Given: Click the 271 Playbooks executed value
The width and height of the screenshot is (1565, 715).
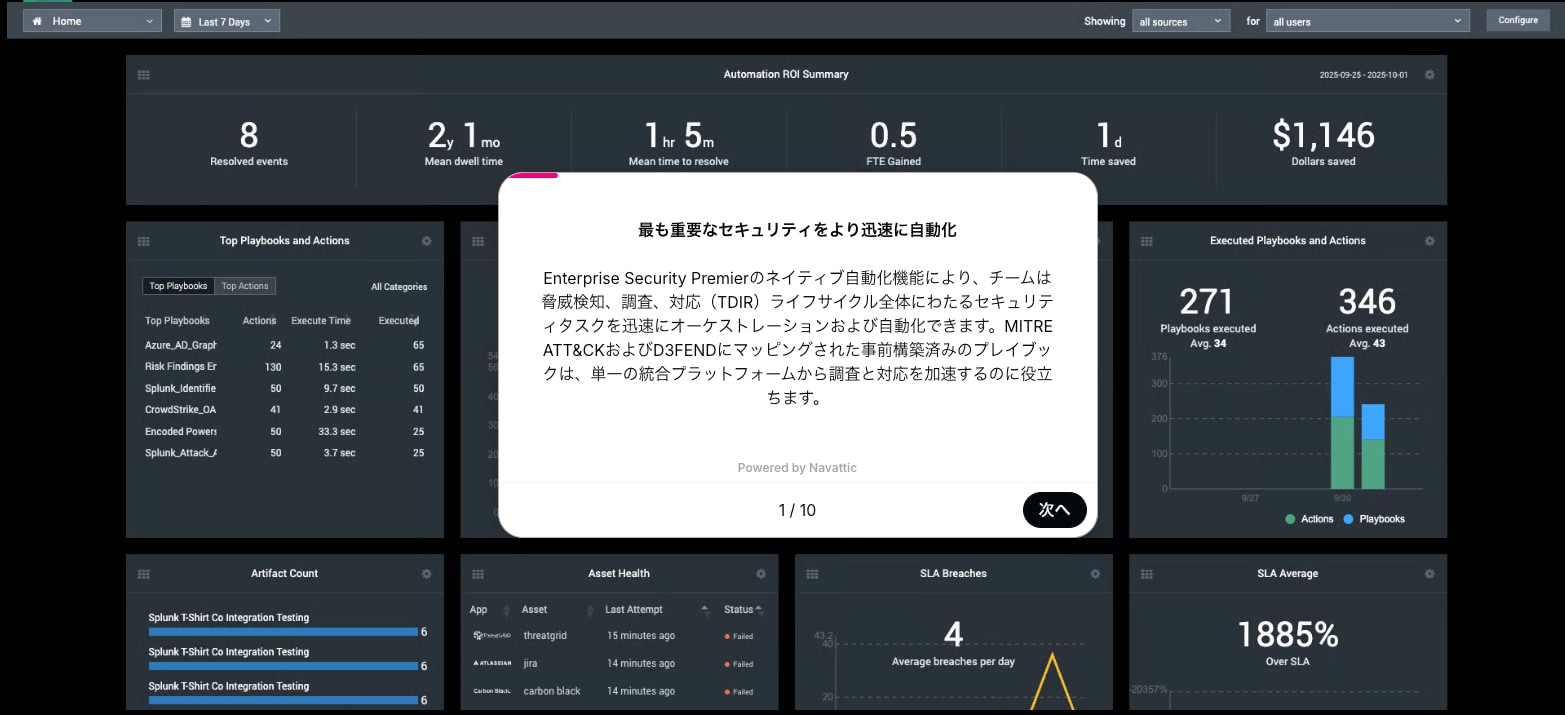Looking at the screenshot, I should pos(1207,302).
